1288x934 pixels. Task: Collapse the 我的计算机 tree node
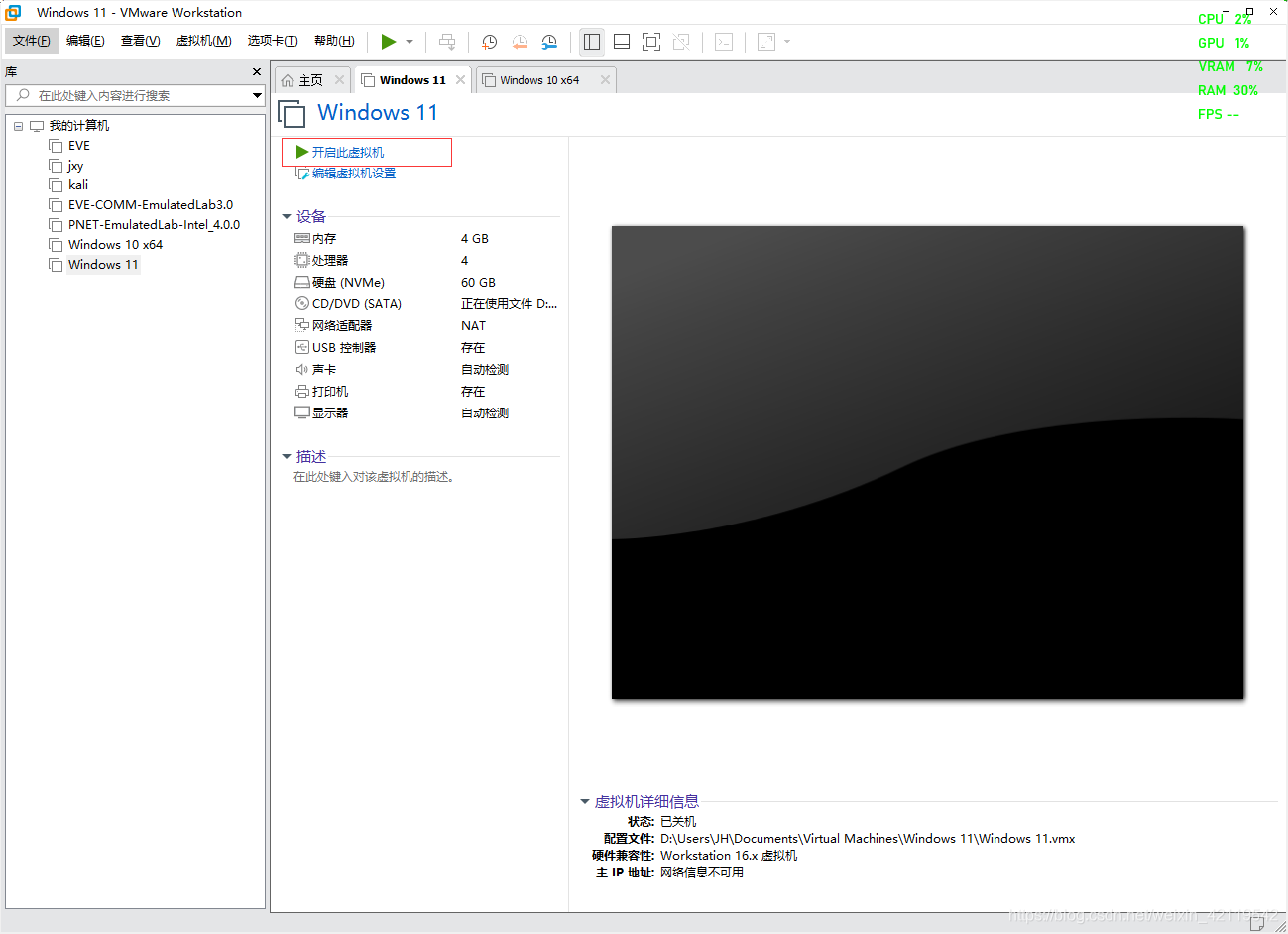click(18, 126)
